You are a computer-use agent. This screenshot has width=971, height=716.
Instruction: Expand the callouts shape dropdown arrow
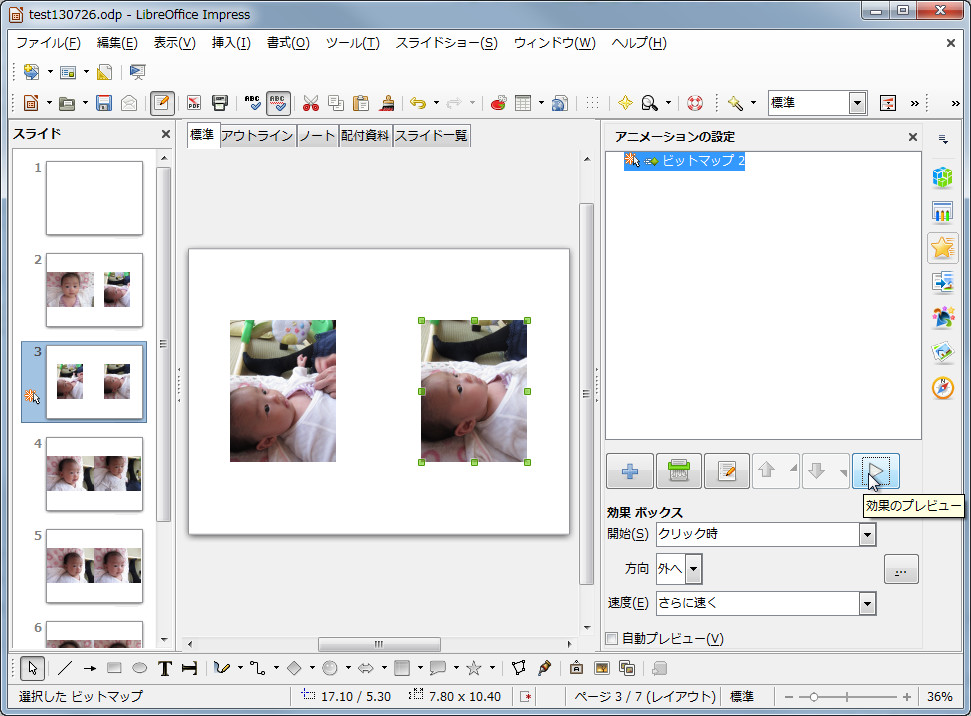(456, 668)
